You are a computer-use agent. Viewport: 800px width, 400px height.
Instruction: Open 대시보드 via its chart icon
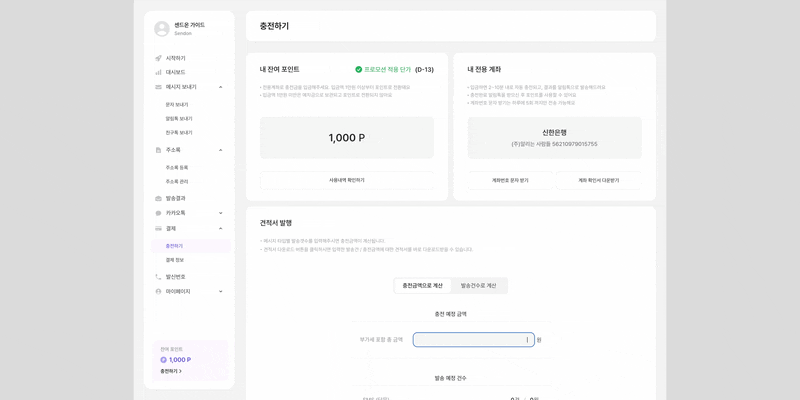158,72
